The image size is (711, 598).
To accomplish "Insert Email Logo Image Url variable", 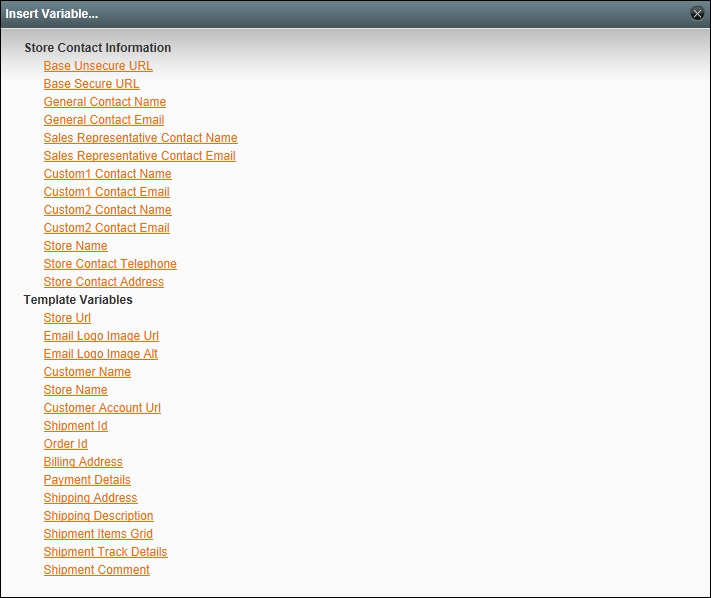I will [x=101, y=336].
